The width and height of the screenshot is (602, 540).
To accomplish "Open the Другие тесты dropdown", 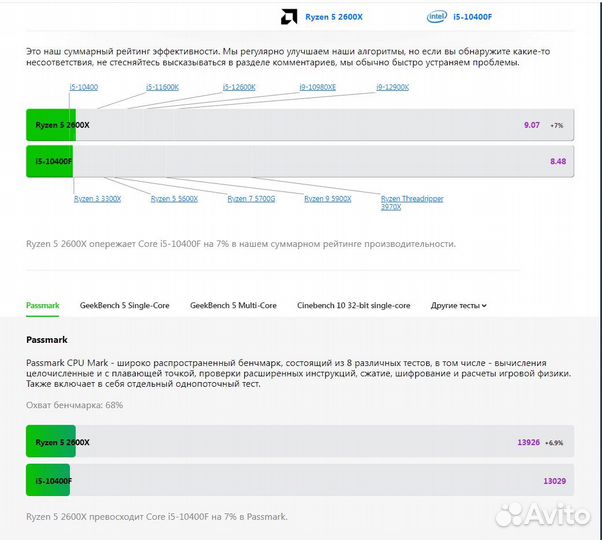I will point(458,305).
